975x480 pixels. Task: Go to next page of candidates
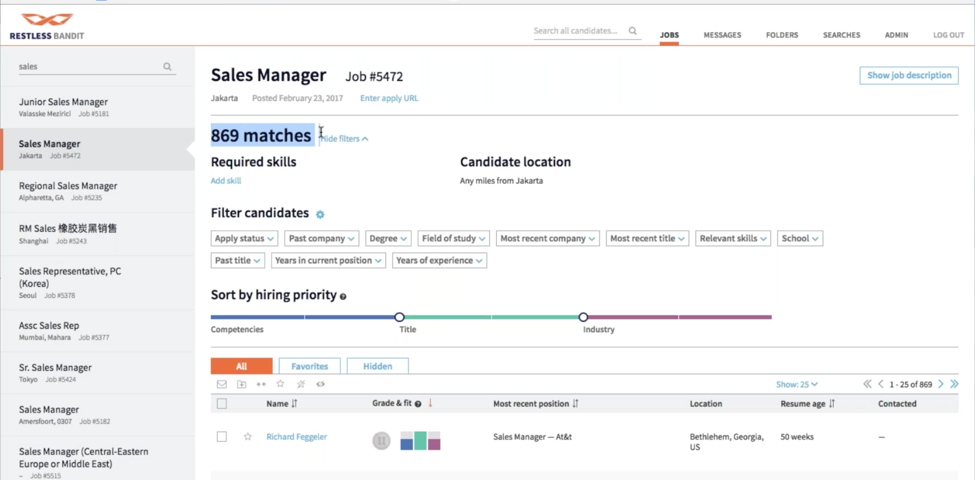pyautogui.click(x=941, y=384)
